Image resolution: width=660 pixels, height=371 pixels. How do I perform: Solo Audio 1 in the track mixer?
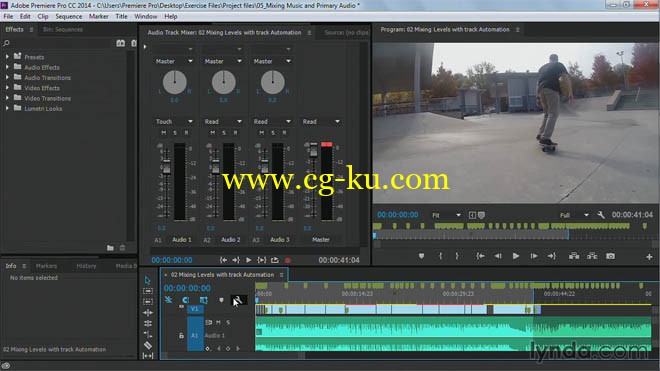(x=175, y=133)
